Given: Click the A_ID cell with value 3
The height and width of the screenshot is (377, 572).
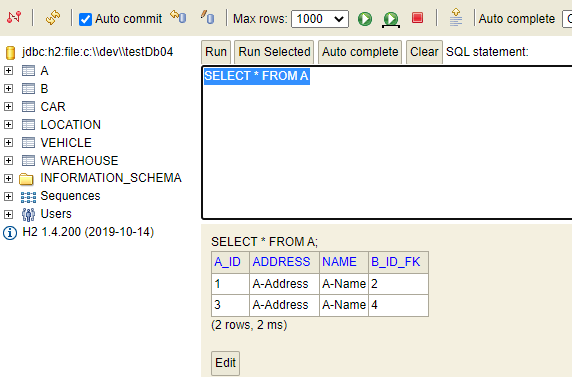Looking at the screenshot, I should tap(230, 305).
